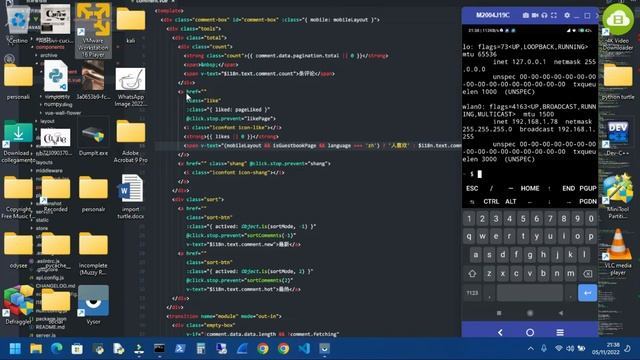Open the Cestino recycle bin icon
Screen dimensions: 640x360
point(18,24)
